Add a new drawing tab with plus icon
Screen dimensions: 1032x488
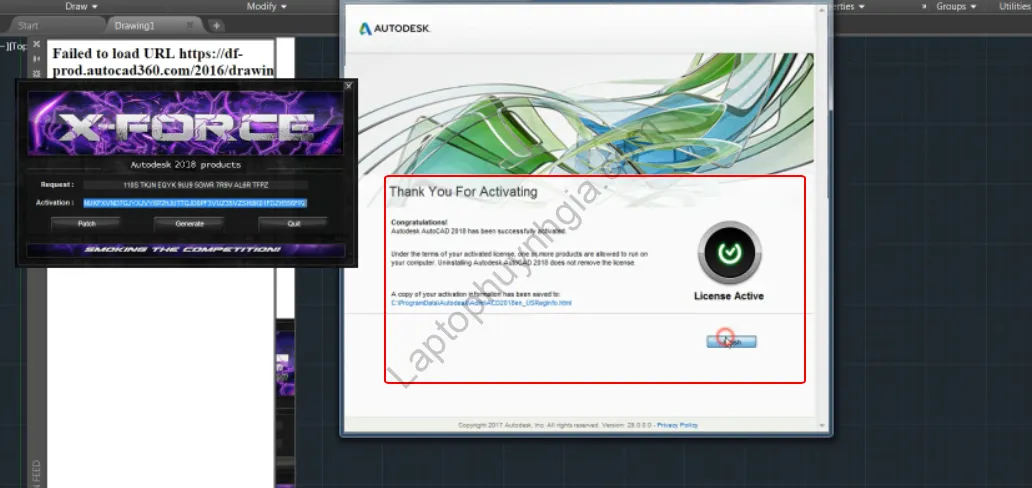(x=217, y=25)
